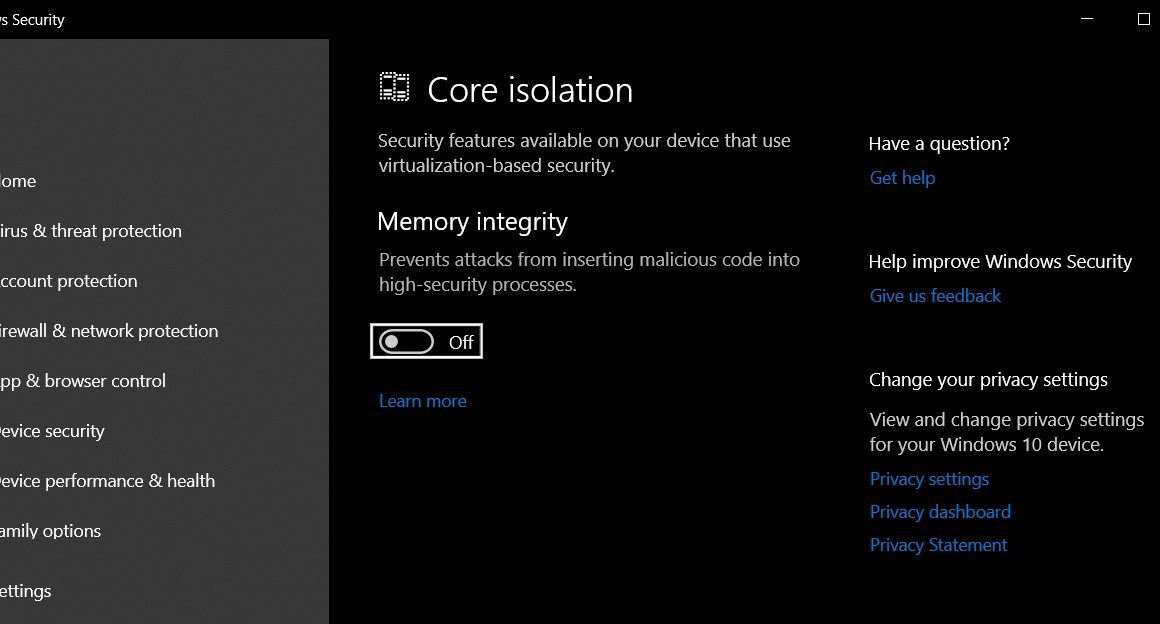Open the Privacy dashboard link
The height and width of the screenshot is (624, 1160).
[940, 512]
